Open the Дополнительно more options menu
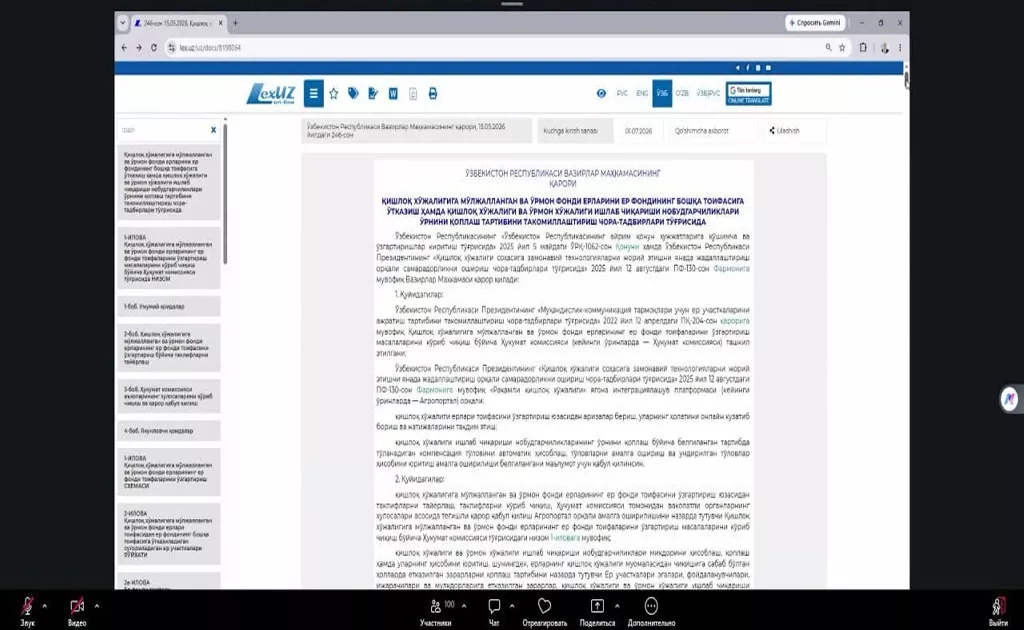1024x630 pixels. coord(651,611)
